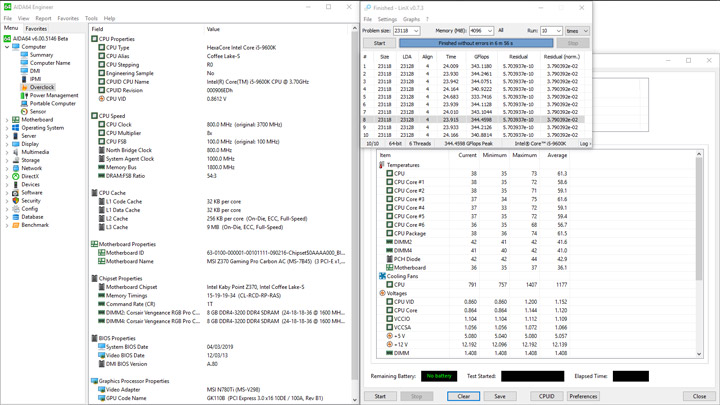Select the IPMI icon in sidebar
This screenshot has height=405, width=720.
click(24, 79)
